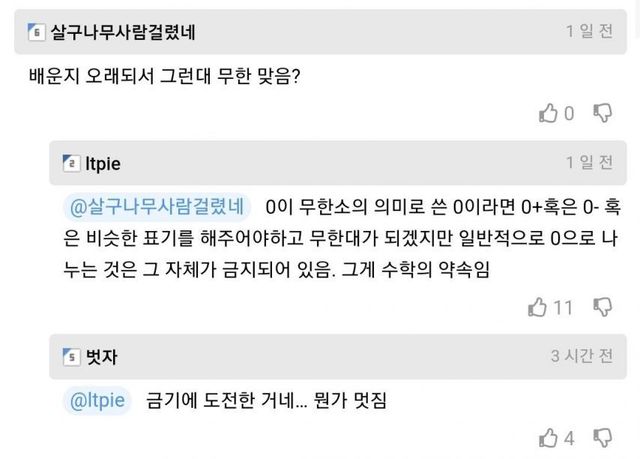Click the level badge beside ltpie
640x459 pixels.
point(70,163)
